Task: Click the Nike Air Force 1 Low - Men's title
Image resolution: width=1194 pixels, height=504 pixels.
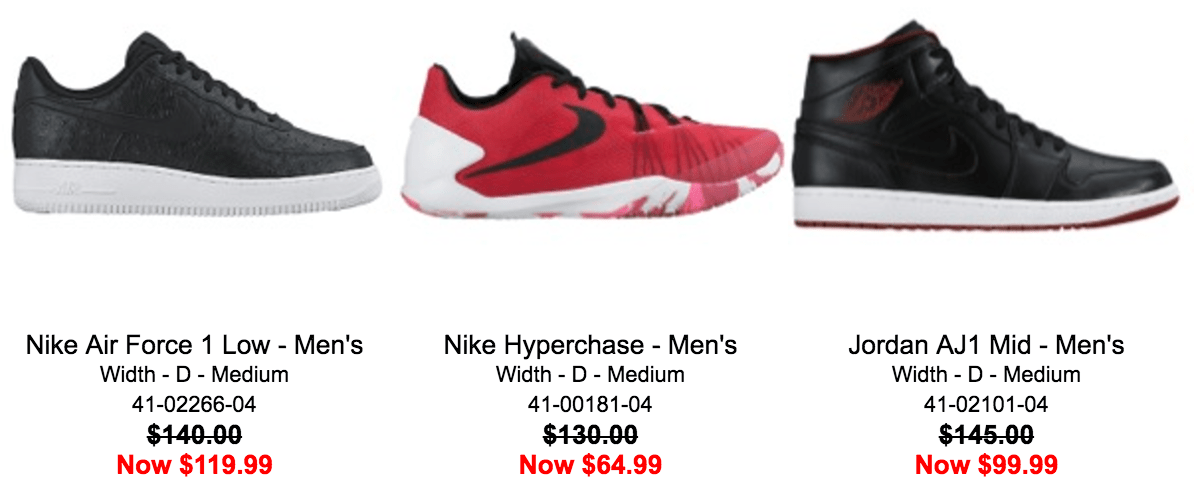Action: (x=194, y=345)
